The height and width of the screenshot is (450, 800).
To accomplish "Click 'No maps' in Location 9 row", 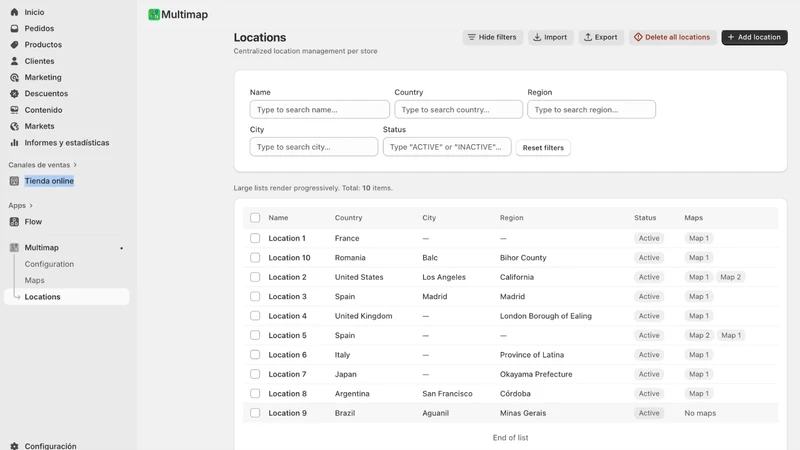I will (700, 413).
